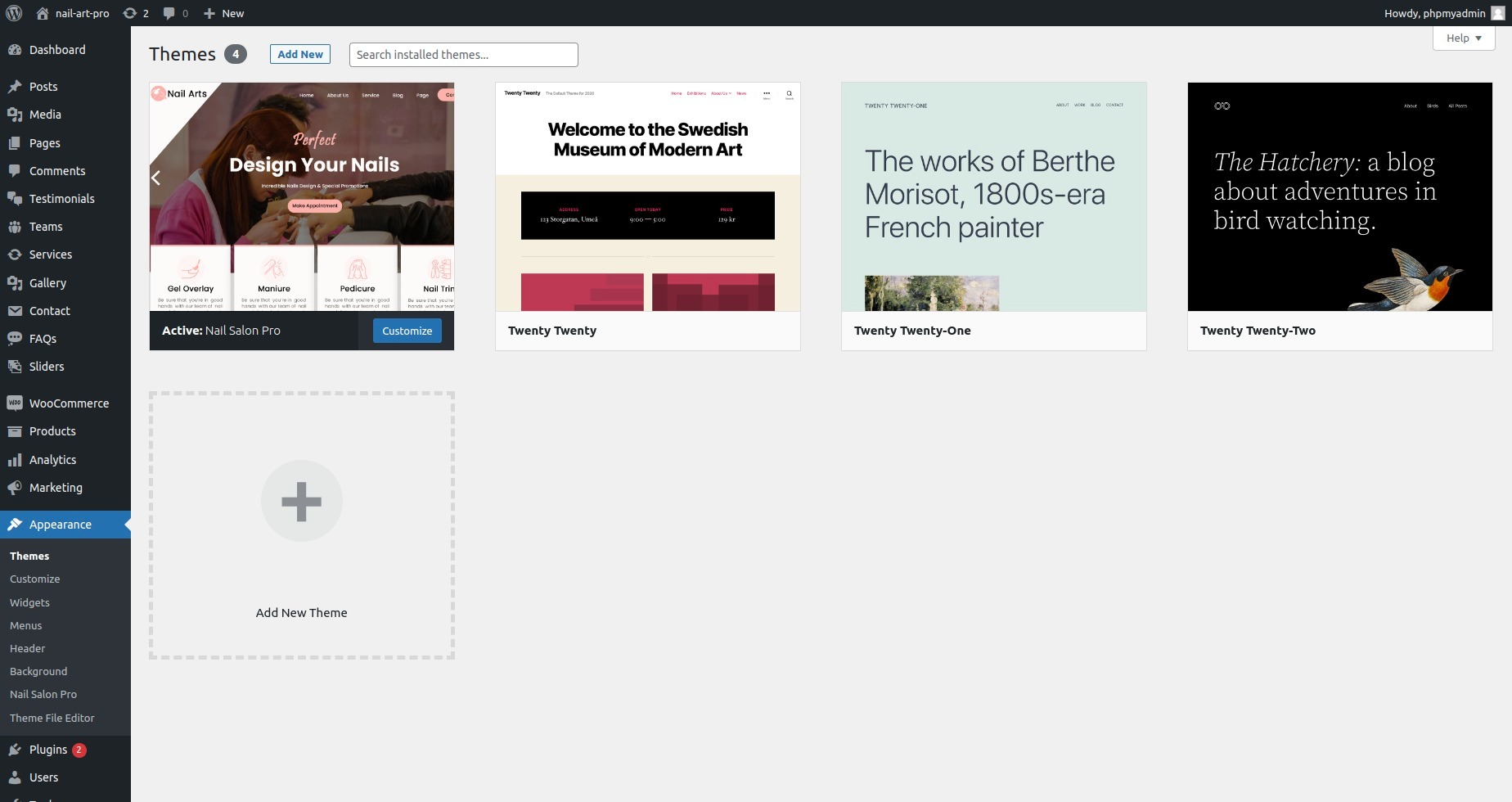Select the Nail Salon Pro theme screenshot
The height and width of the screenshot is (802, 1512).
302,196
